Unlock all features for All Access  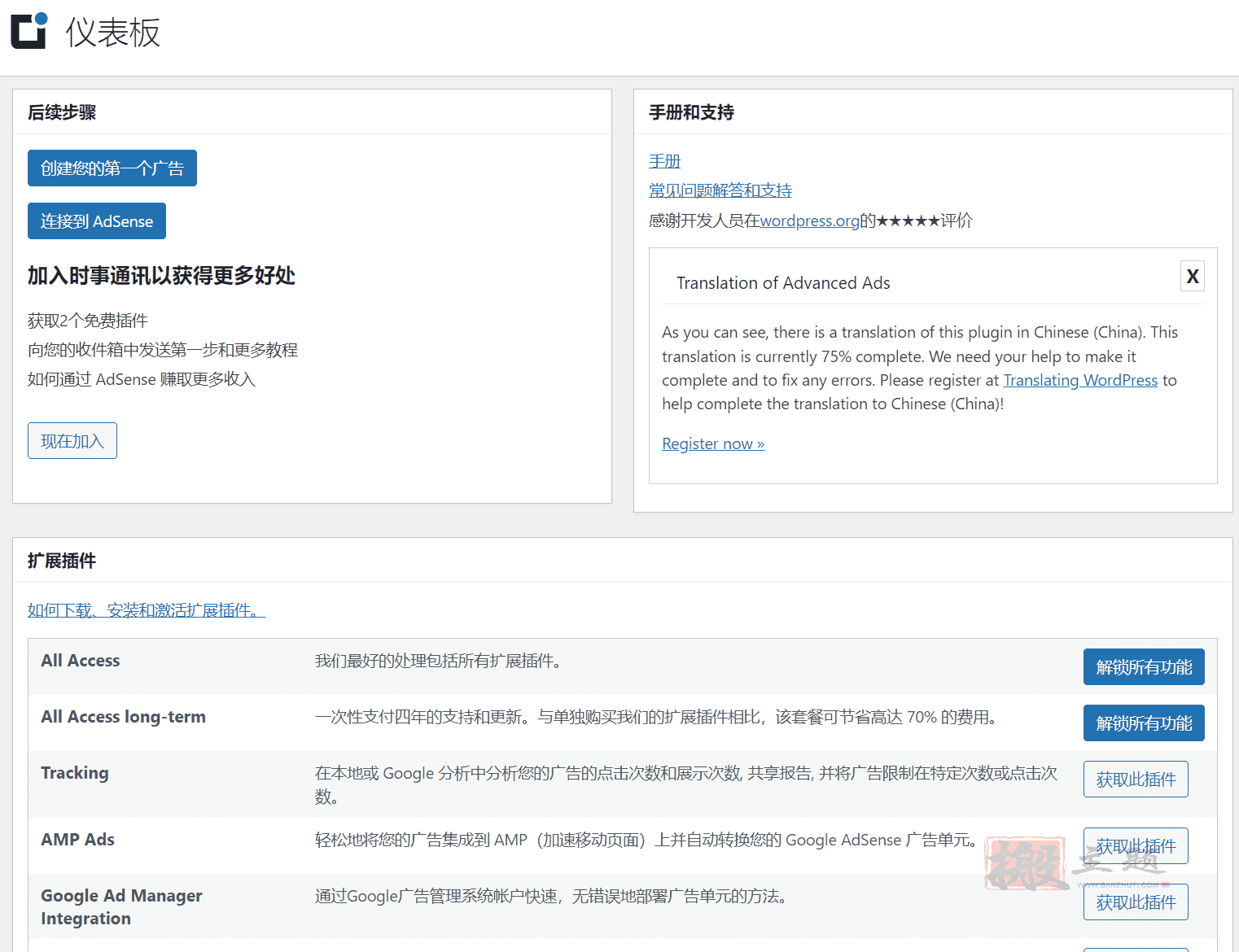[x=1144, y=667]
